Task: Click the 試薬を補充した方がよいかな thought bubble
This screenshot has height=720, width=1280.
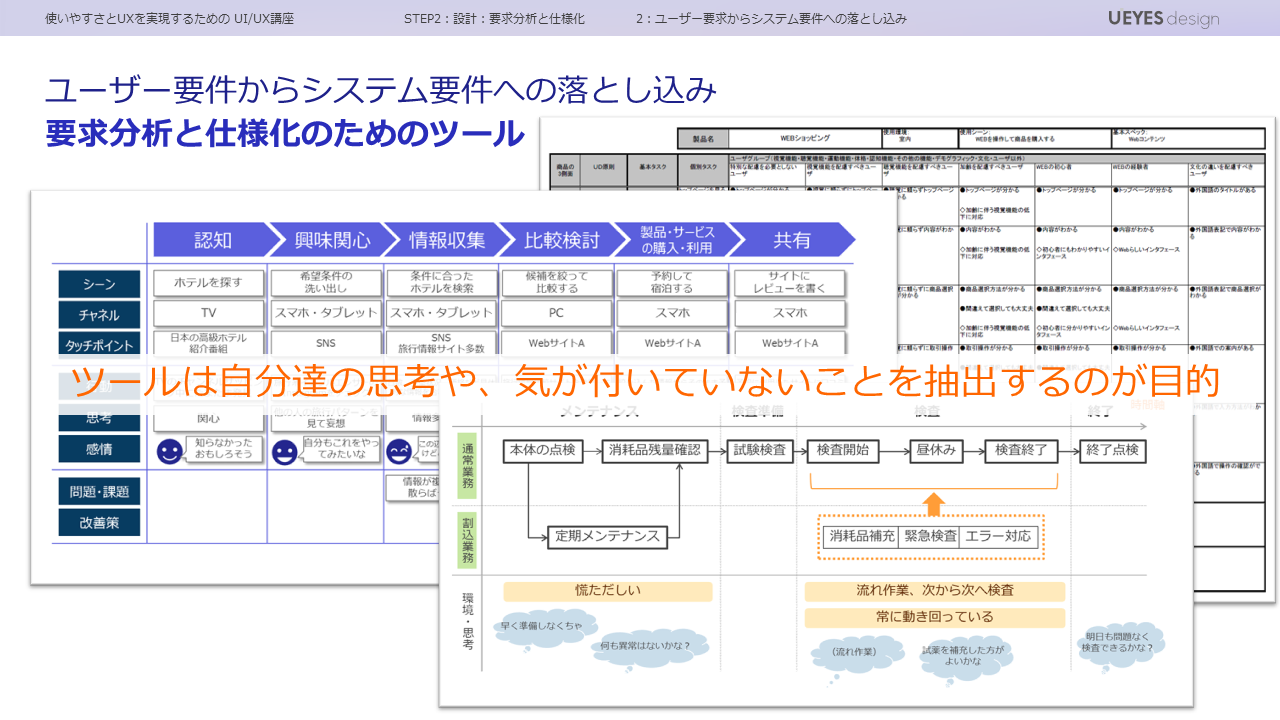Action: pyautogui.click(x=963, y=655)
